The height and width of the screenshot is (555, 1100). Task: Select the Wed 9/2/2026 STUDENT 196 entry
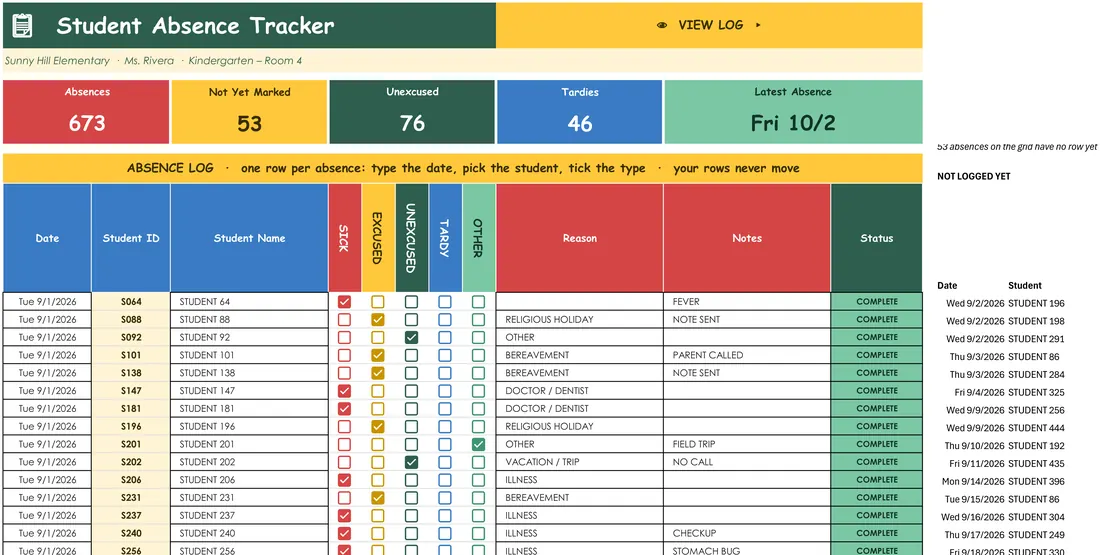1005,303
